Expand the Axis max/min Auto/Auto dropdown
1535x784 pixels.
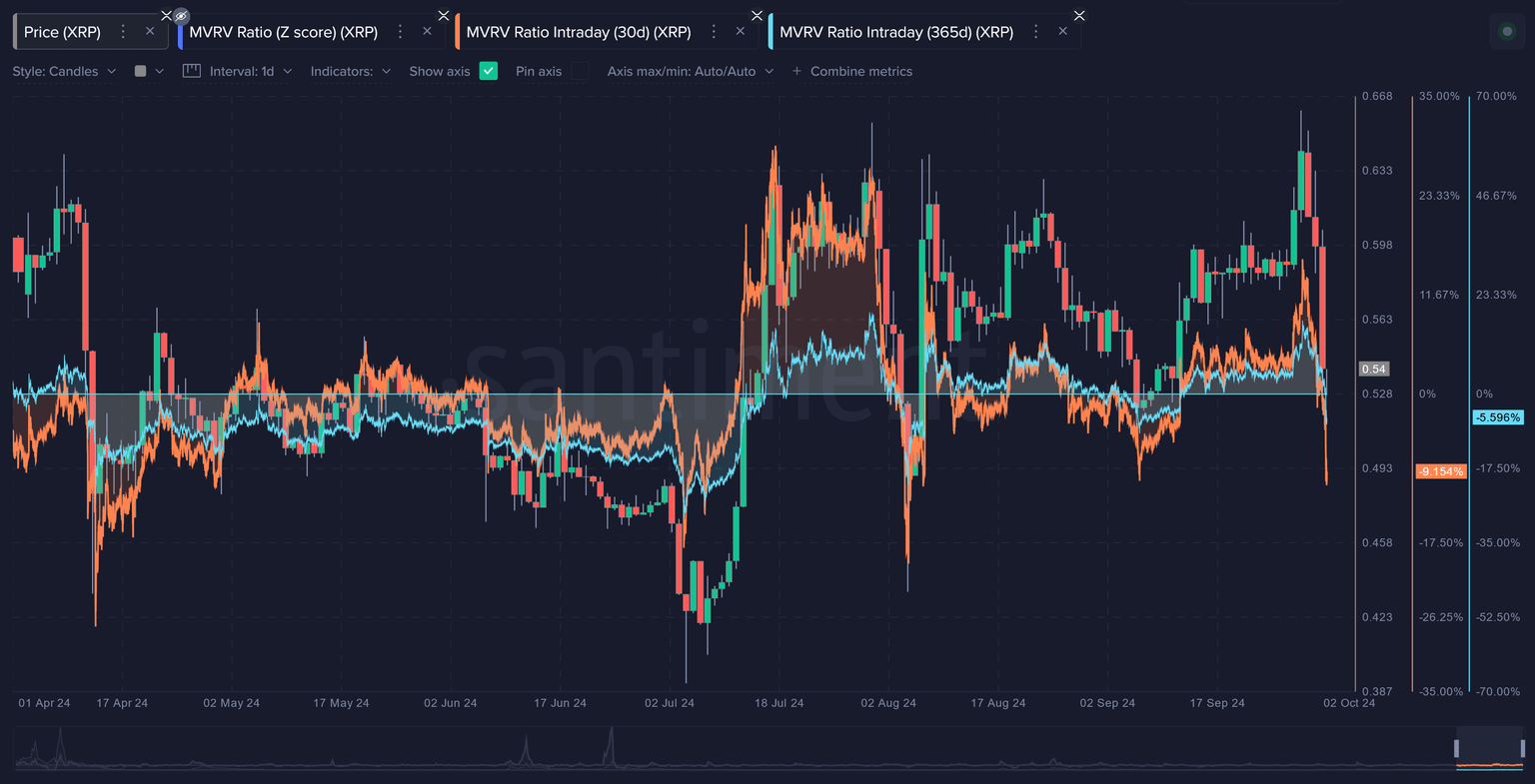(690, 71)
